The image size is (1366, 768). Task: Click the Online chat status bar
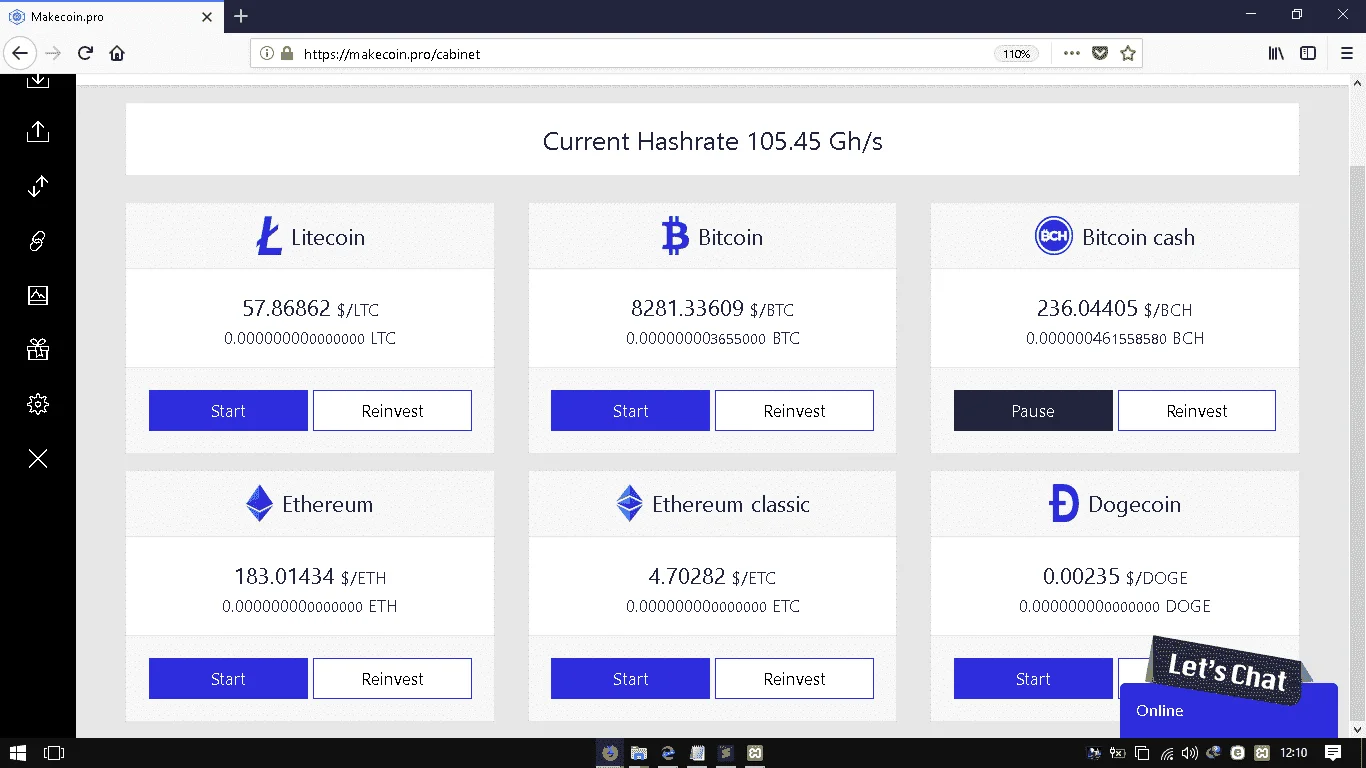point(1228,711)
